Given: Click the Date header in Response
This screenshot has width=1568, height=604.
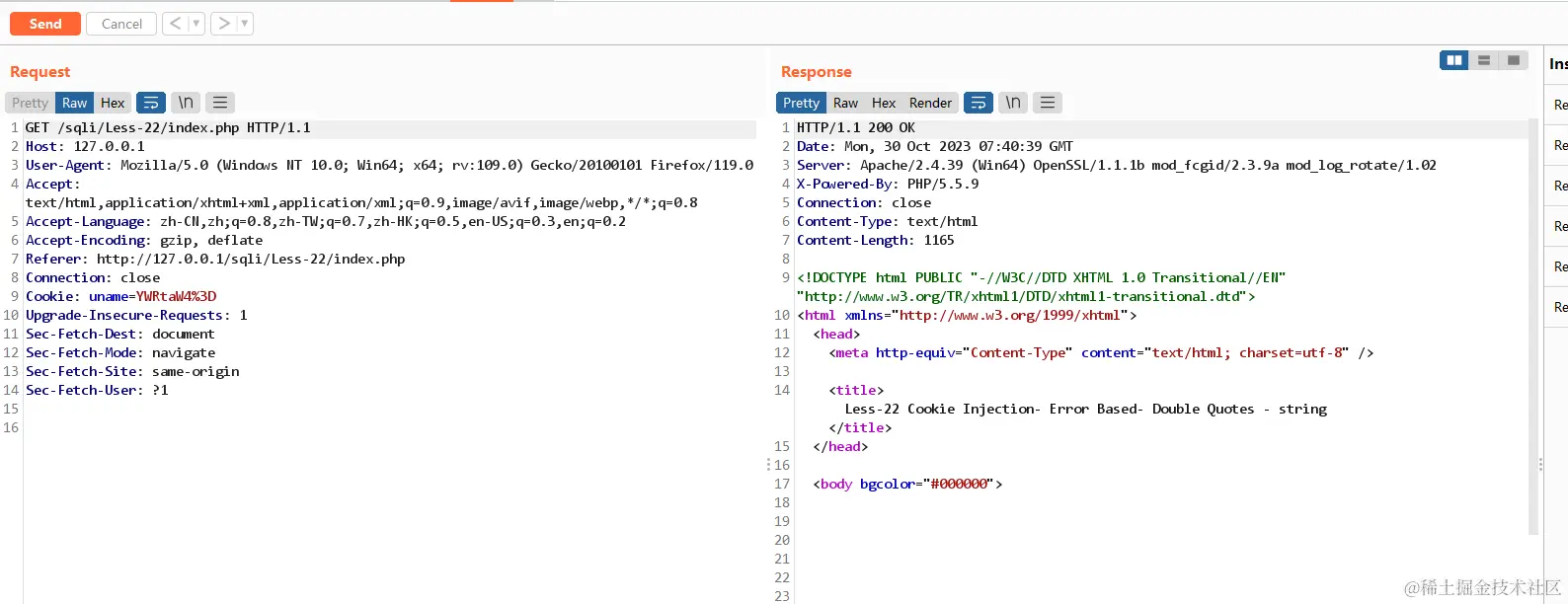Looking at the screenshot, I should pos(935,146).
